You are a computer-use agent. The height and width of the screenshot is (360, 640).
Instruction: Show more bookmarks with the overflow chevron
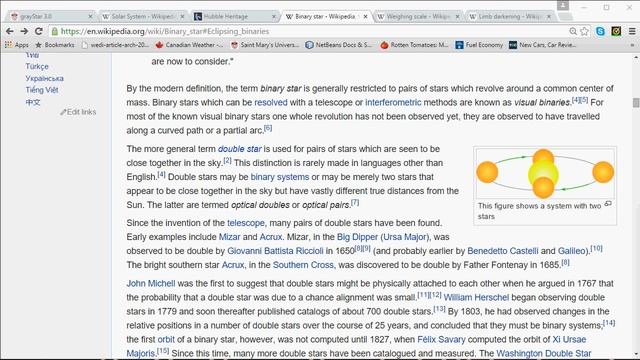632,45
